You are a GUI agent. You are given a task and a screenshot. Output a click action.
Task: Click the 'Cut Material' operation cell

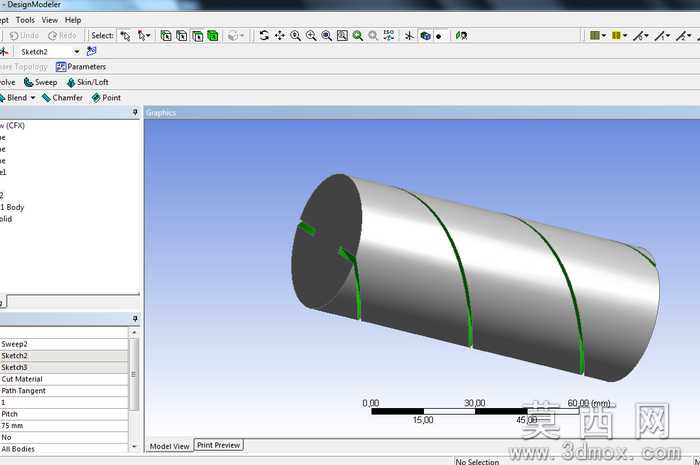coord(64,379)
